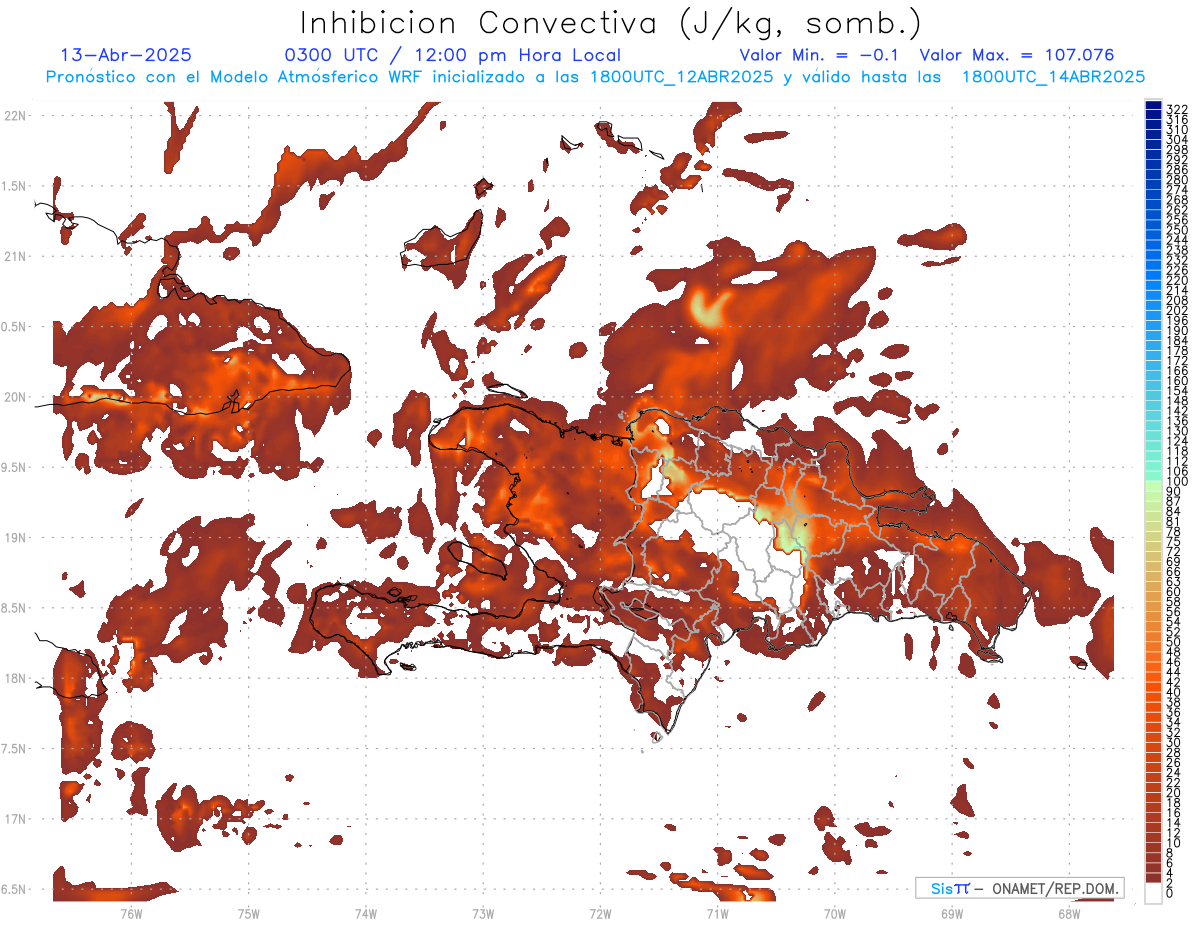This screenshot has height=927, width=1200.
Task: Click the "72W" longitude label
Action: 601,914
